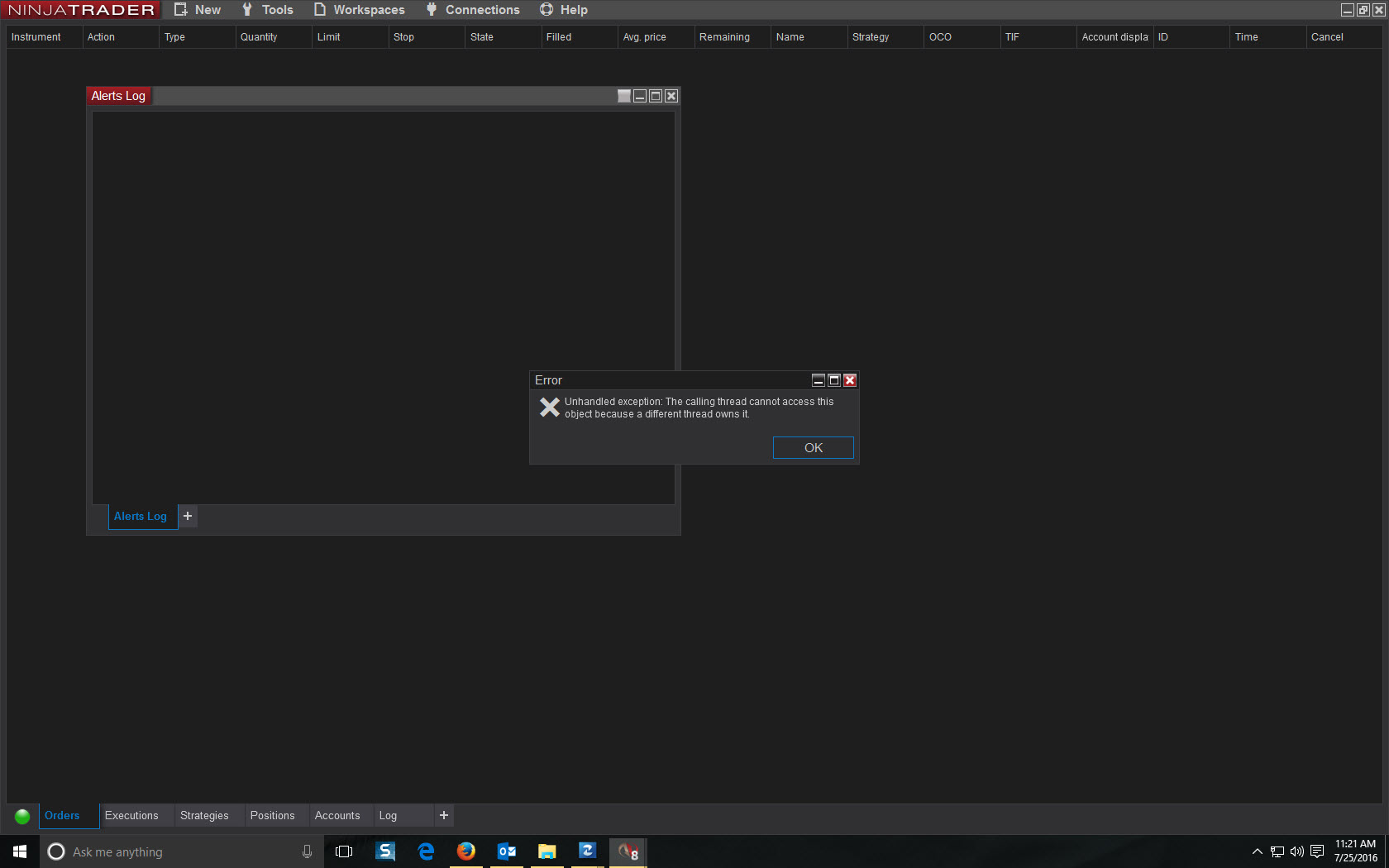
Task: Open the blue arrow app on the taskbar
Action: pos(588,851)
